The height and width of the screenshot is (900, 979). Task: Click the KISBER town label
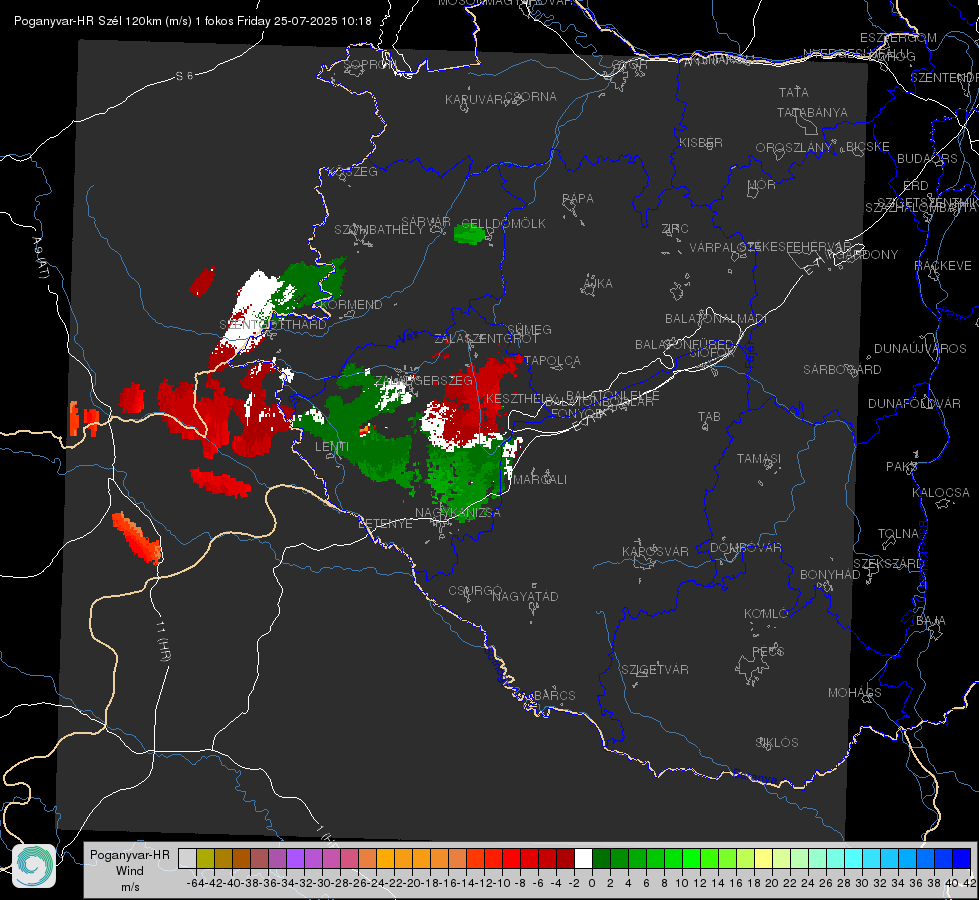(x=701, y=143)
